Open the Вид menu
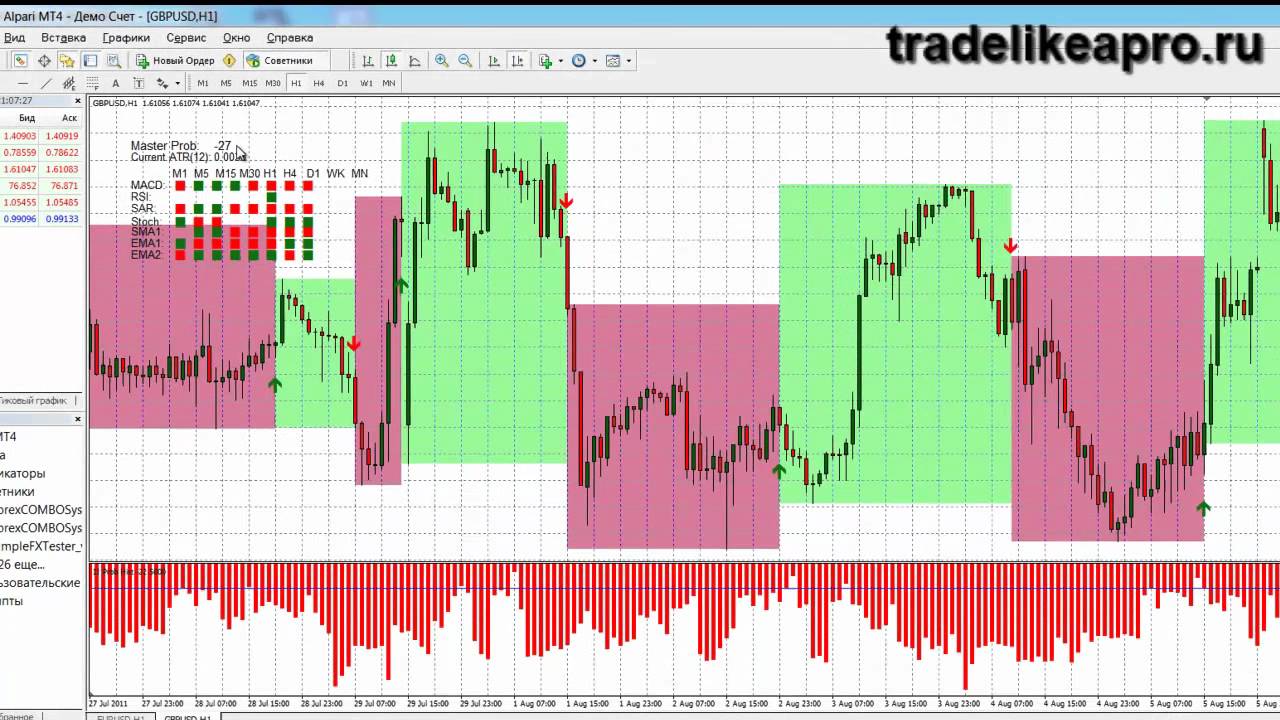This screenshot has height=720, width=1280. pyautogui.click(x=14, y=38)
